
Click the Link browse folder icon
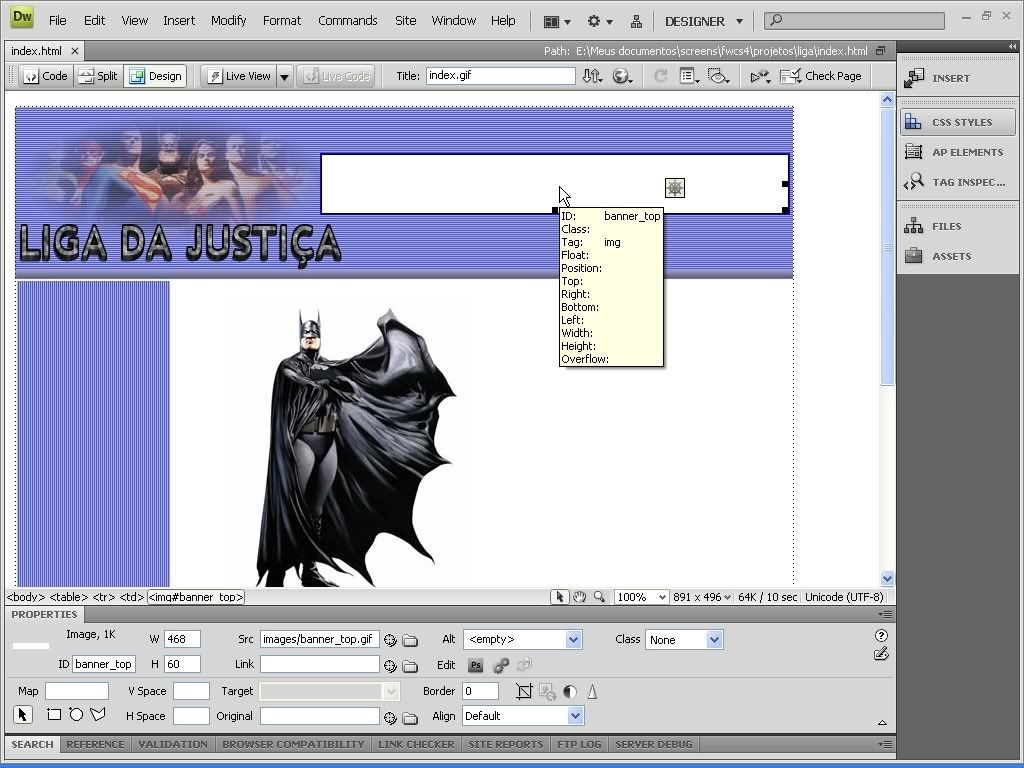410,665
